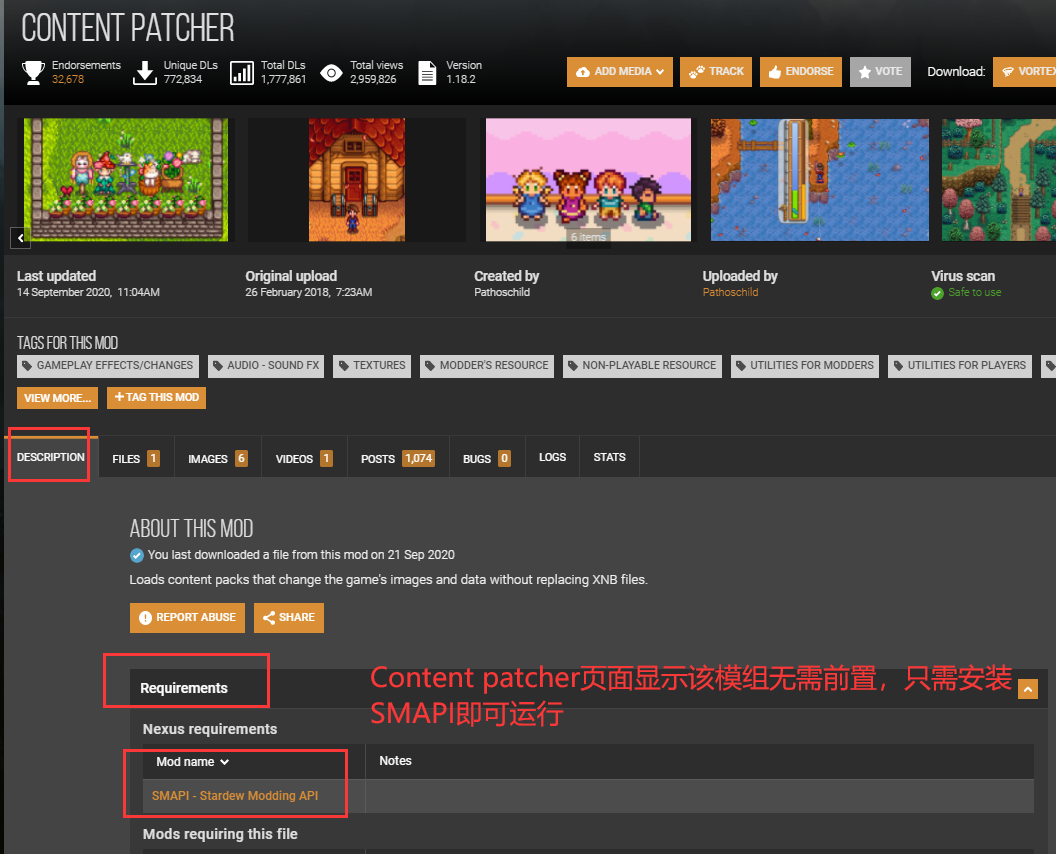Open the fishing minigame screenshot thumbnail
Viewport: 1056px width, 854px height.
pyautogui.click(x=820, y=180)
